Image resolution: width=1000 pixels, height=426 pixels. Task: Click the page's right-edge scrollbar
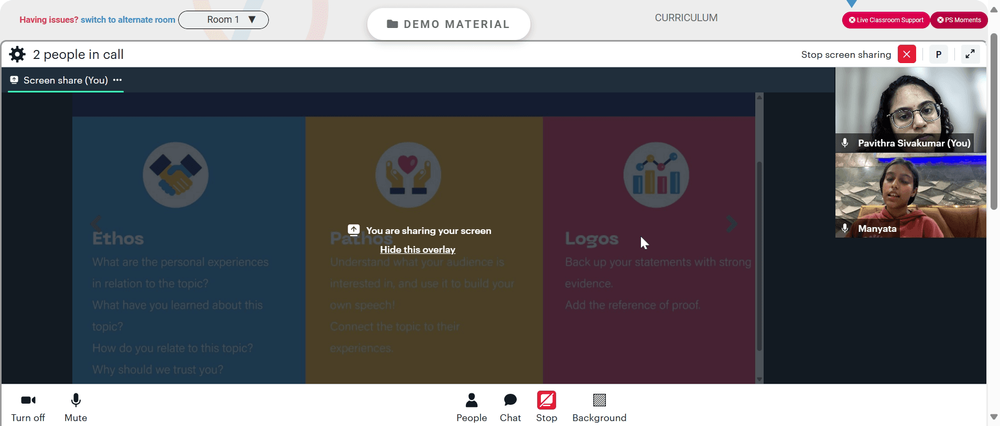[994, 120]
